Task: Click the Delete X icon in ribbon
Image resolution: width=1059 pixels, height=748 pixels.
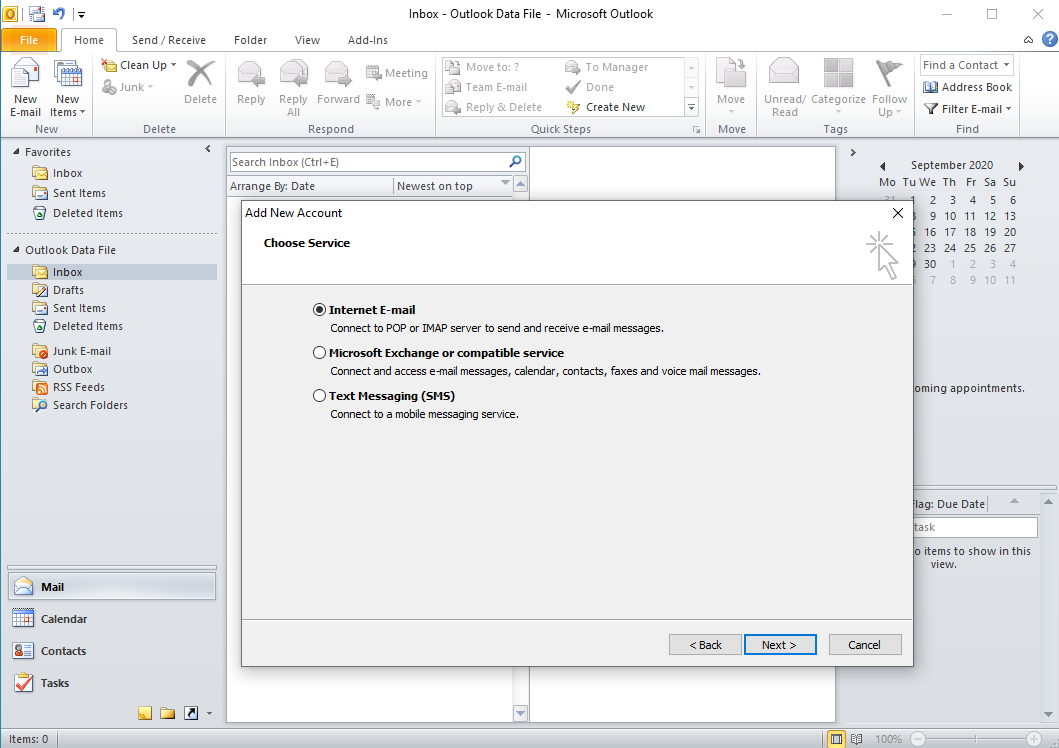Action: 200,74
